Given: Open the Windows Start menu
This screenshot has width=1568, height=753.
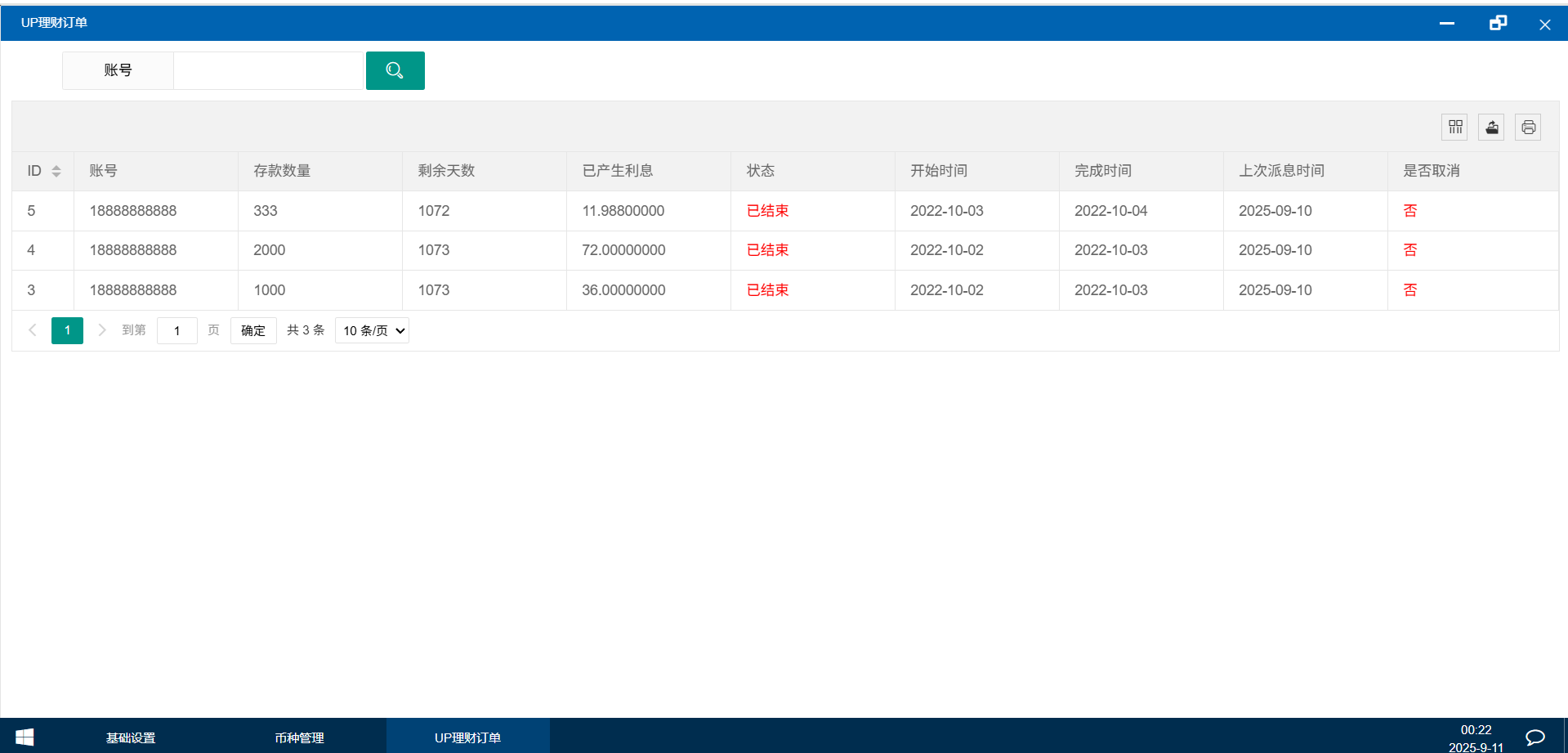Looking at the screenshot, I should pos(25,737).
